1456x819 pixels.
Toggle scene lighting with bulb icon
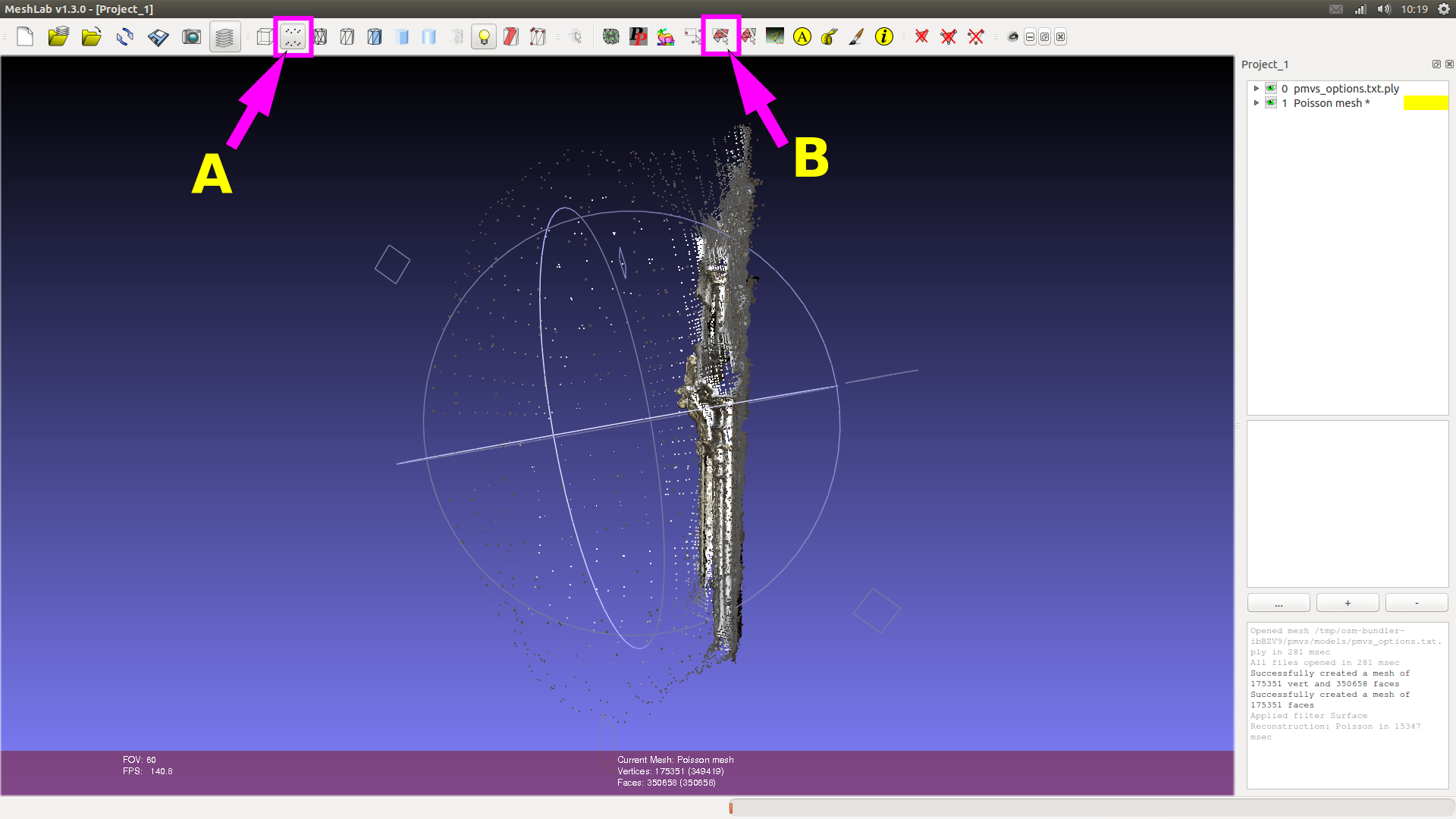click(484, 36)
